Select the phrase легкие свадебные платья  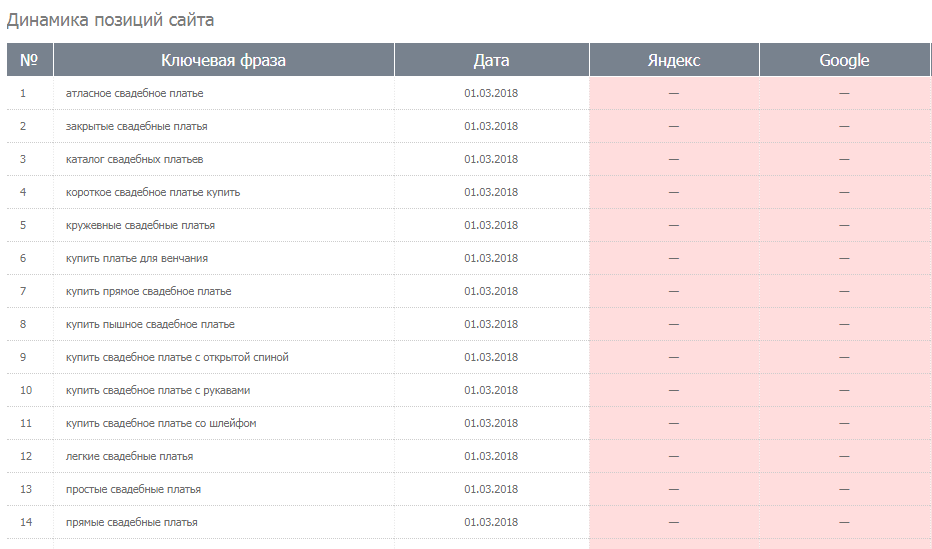click(x=130, y=456)
